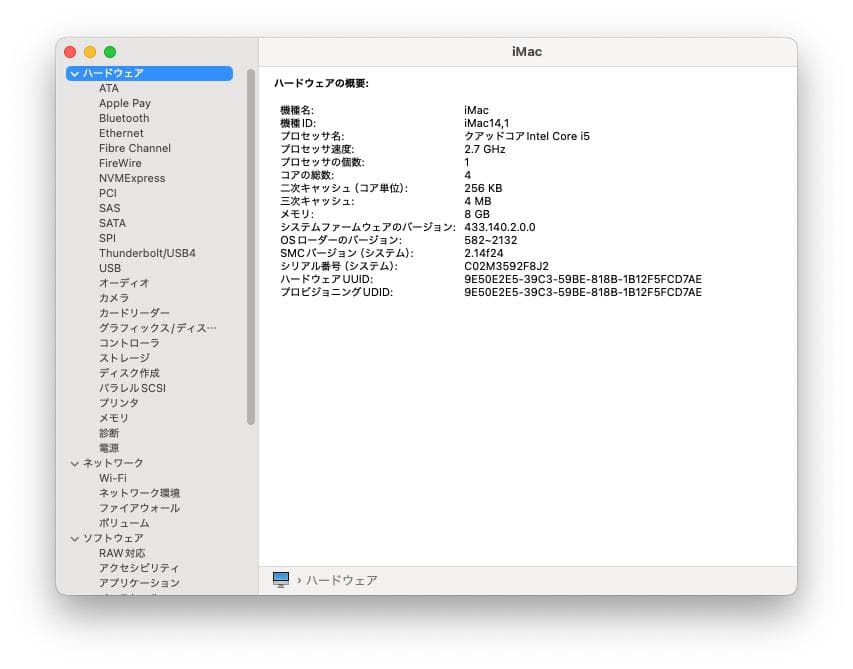Select ファイアウォール in the sidebar

tap(139, 508)
